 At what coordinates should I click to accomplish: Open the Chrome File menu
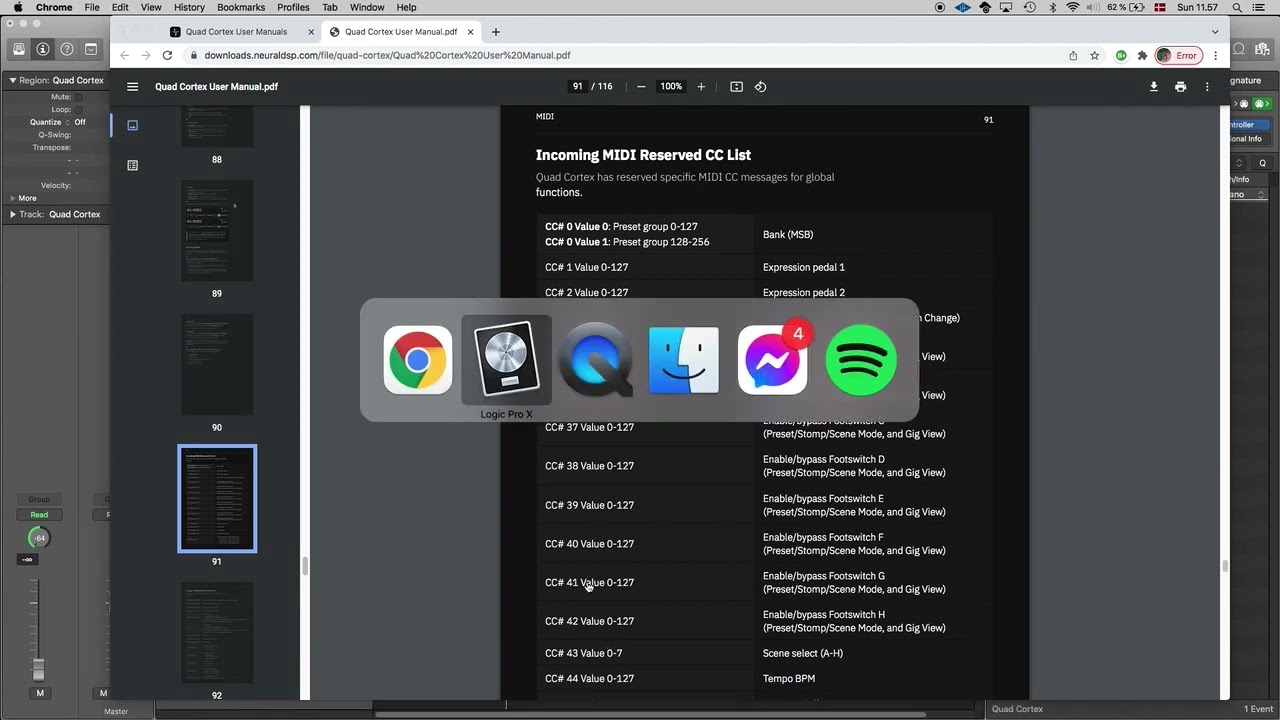click(92, 7)
